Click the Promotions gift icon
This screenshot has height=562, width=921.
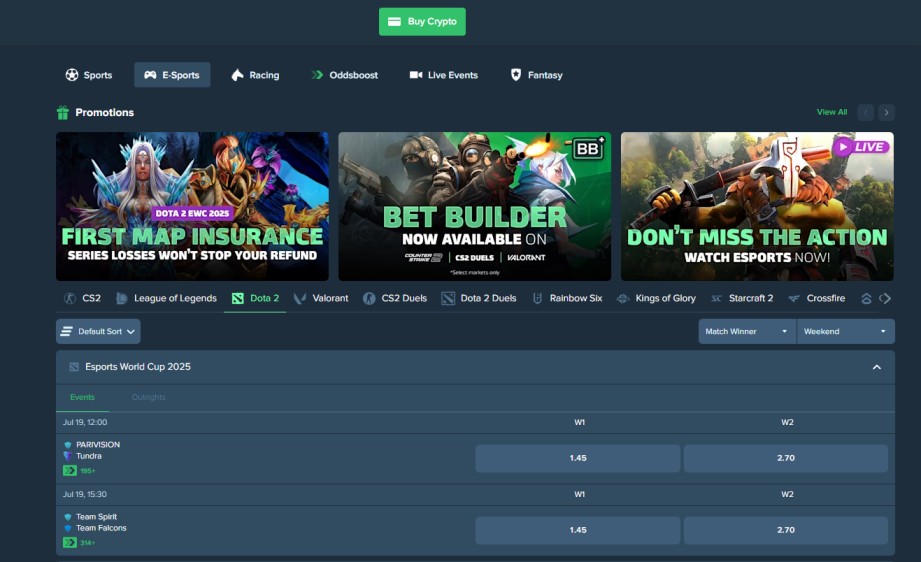63,112
